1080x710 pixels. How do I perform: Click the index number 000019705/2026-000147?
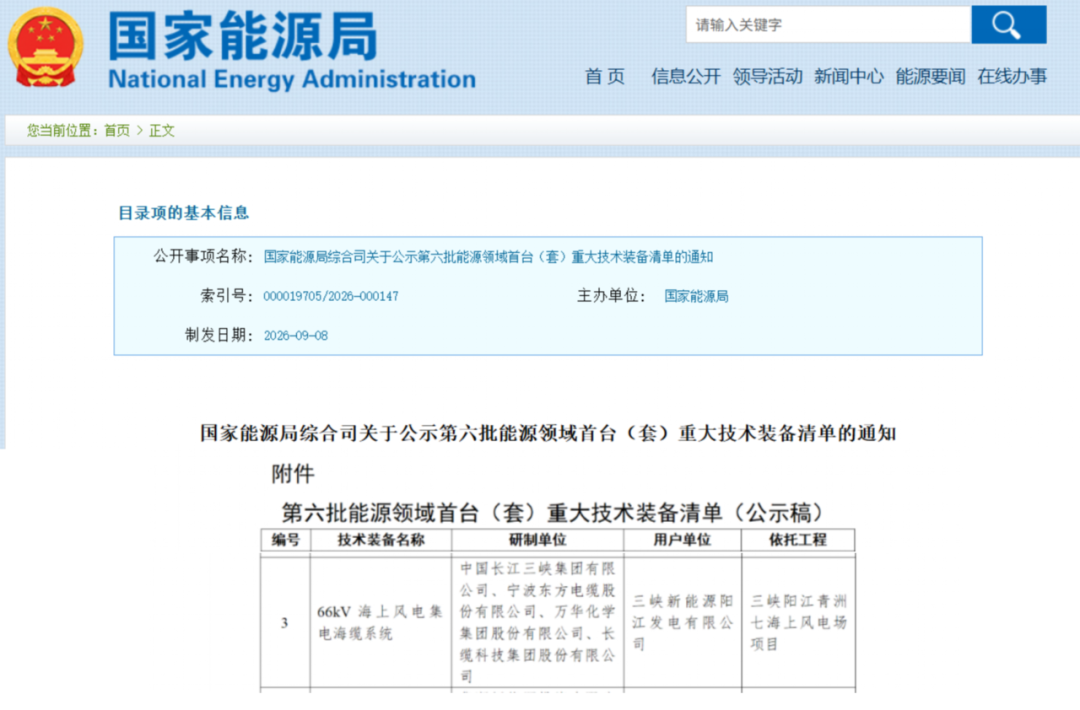[331, 296]
